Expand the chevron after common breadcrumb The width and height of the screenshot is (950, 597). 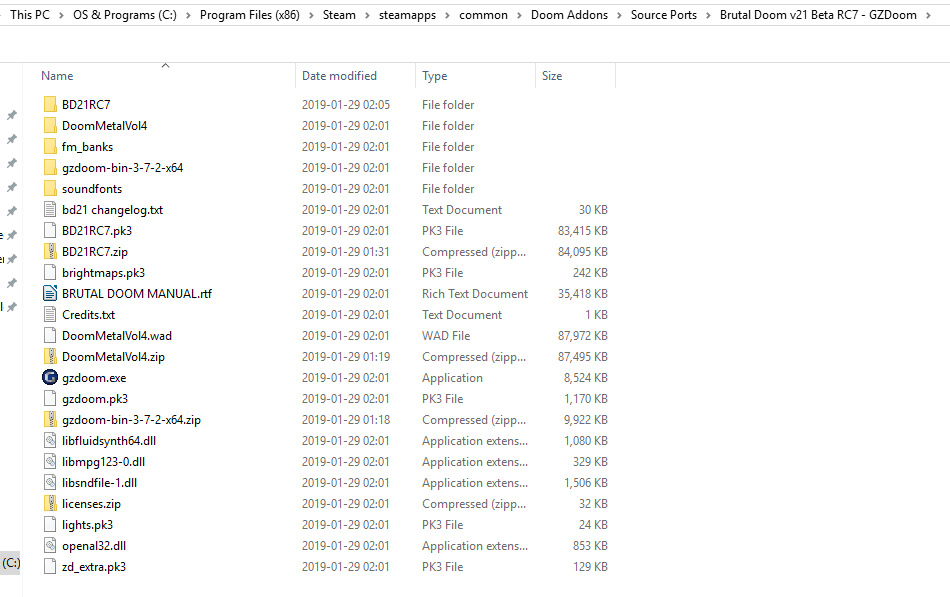coord(519,15)
